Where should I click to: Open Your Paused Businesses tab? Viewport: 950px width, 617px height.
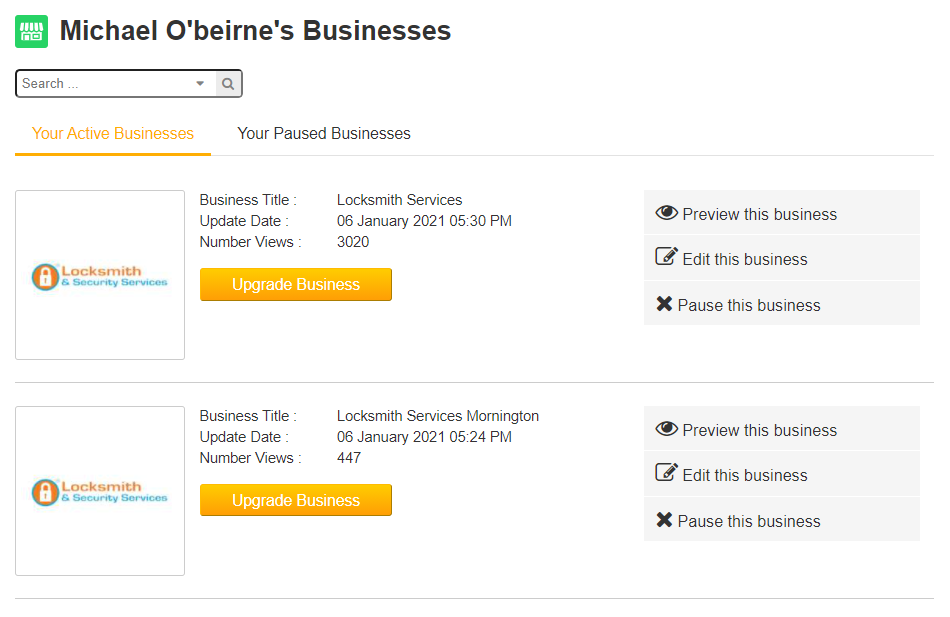click(x=324, y=134)
